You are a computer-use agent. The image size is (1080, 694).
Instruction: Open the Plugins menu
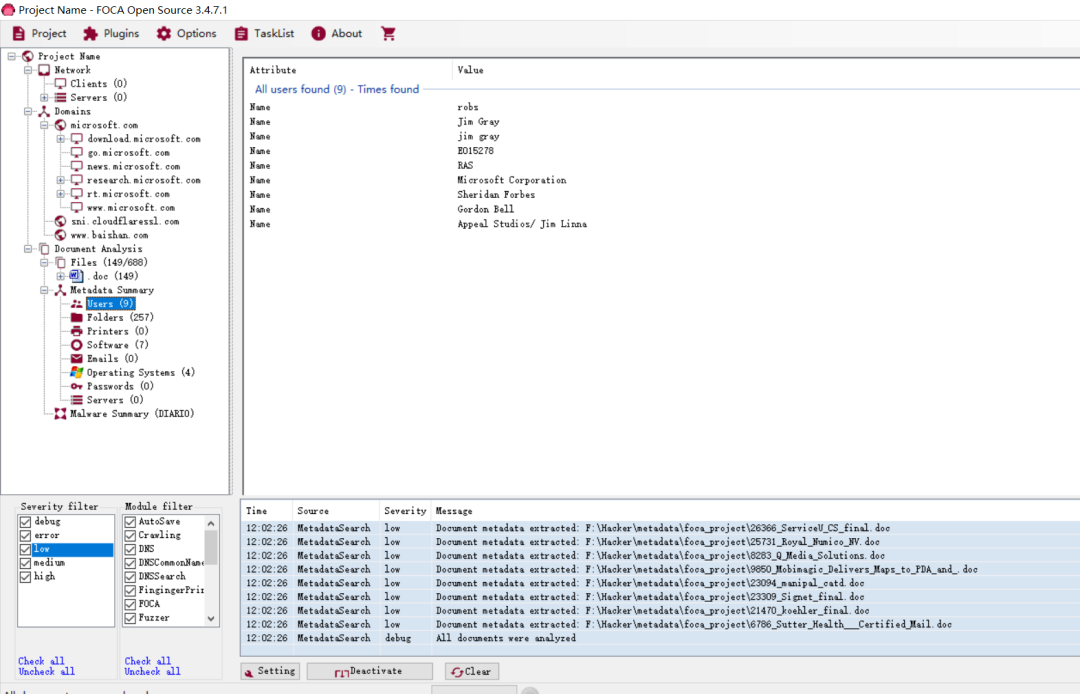[111, 34]
